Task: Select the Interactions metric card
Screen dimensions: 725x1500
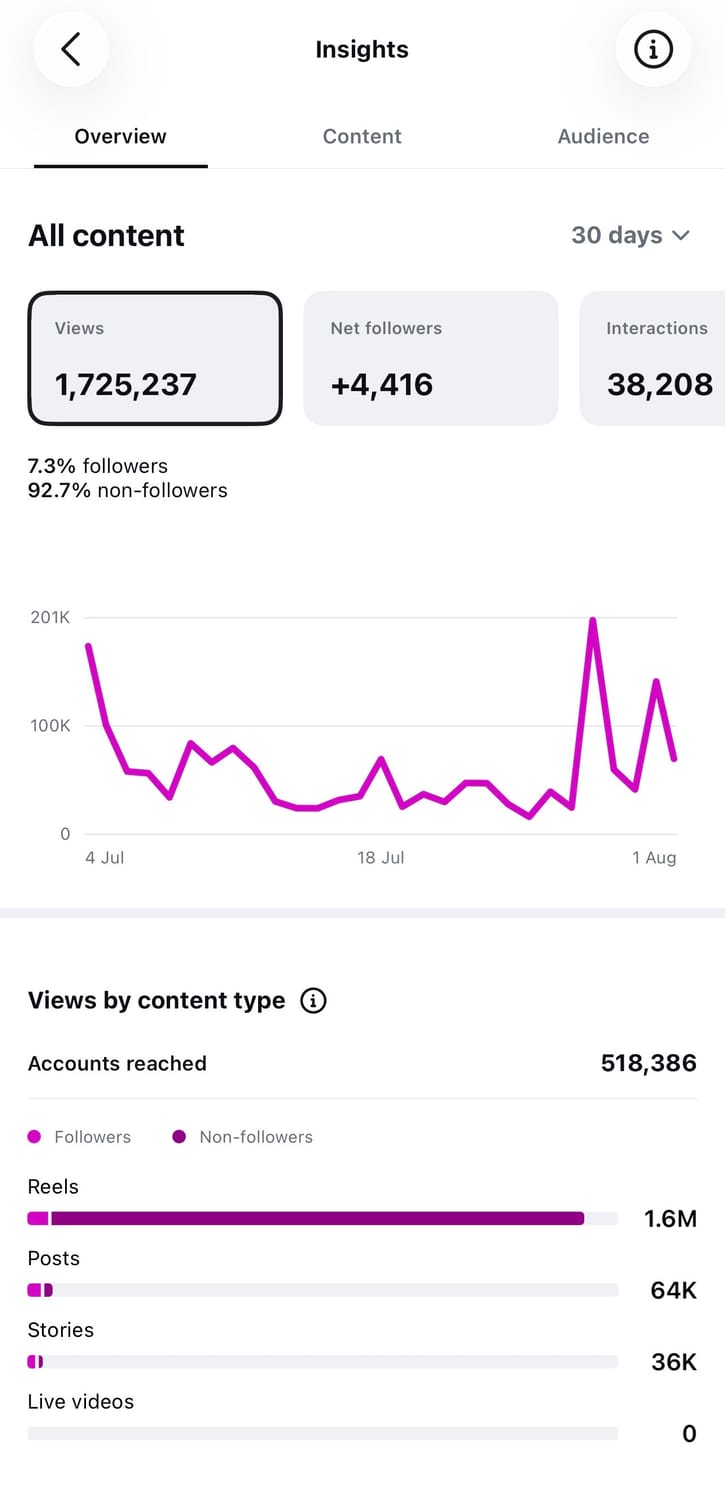Action: point(652,358)
